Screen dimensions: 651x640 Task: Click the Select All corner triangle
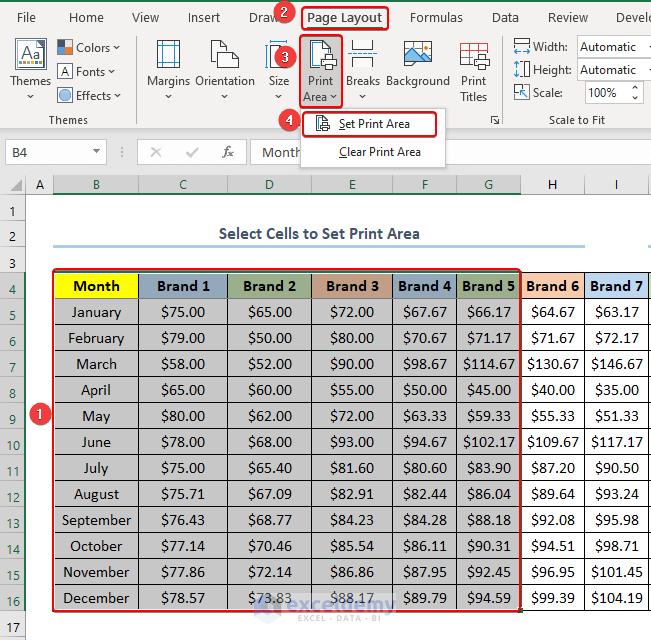[16, 185]
